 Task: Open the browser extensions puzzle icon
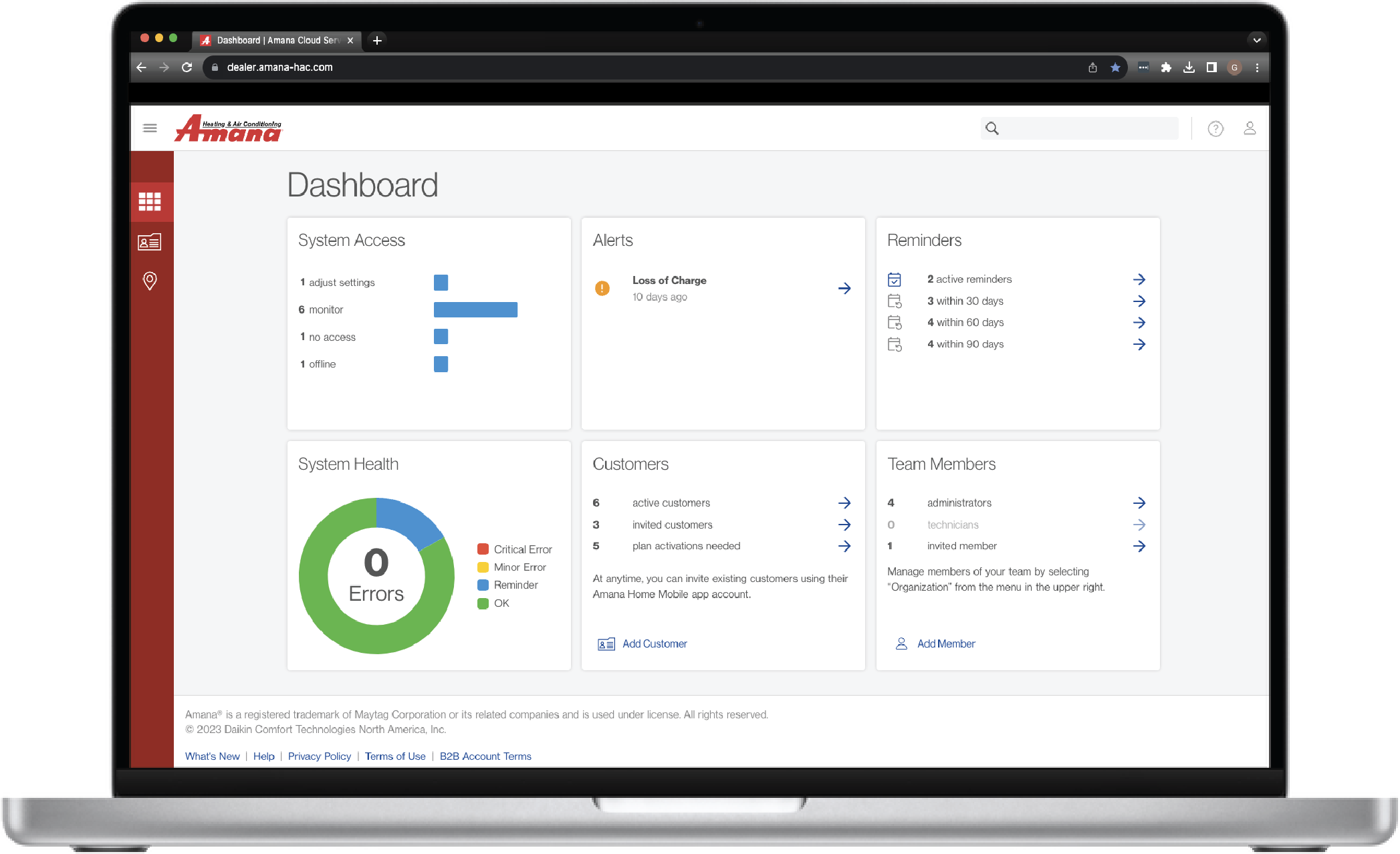1166,67
